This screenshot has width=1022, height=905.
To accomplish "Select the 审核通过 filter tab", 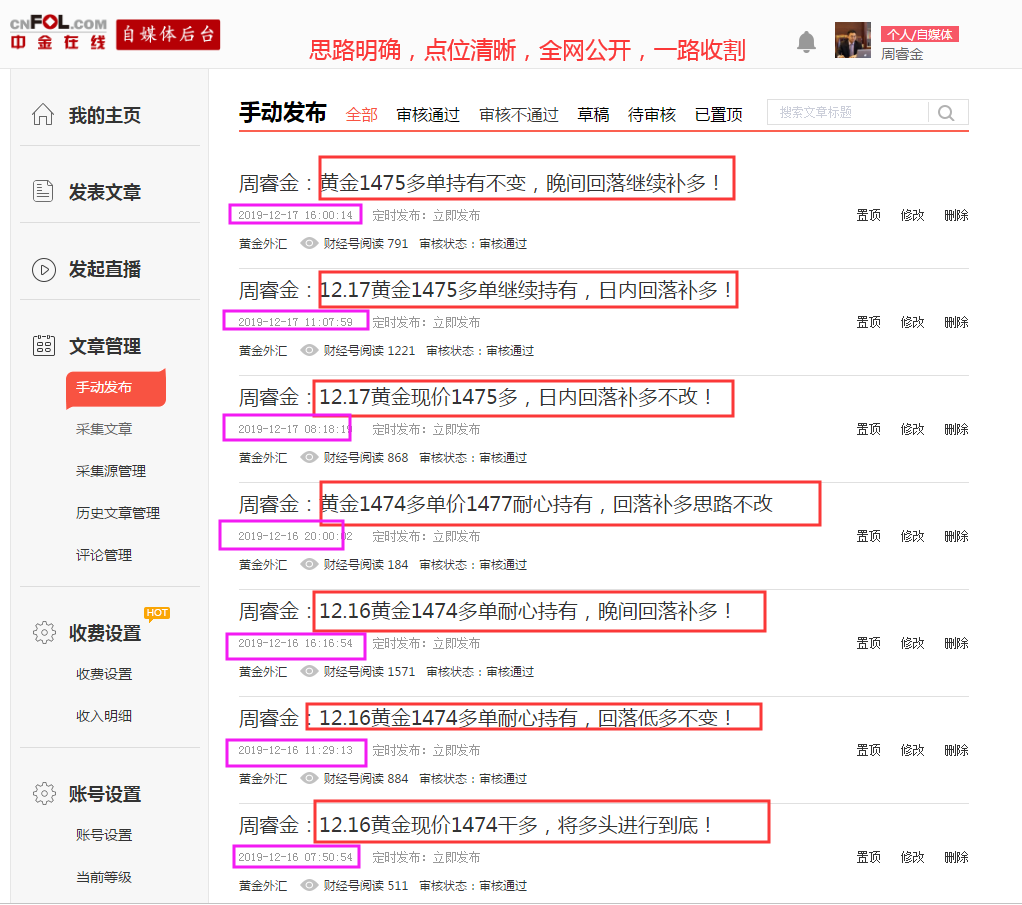I will tap(428, 115).
